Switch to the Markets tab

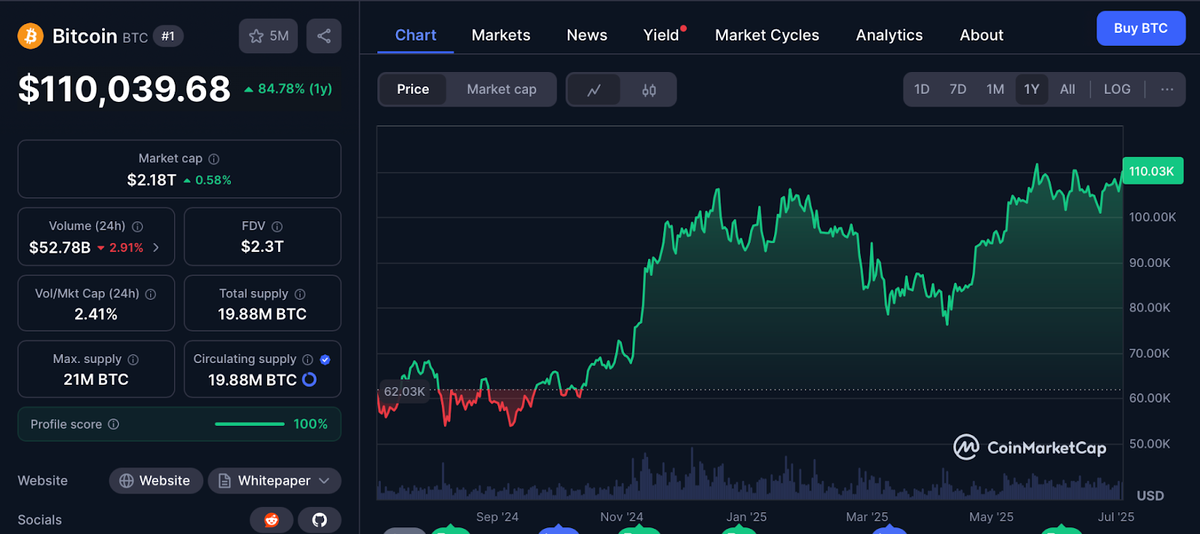[501, 35]
